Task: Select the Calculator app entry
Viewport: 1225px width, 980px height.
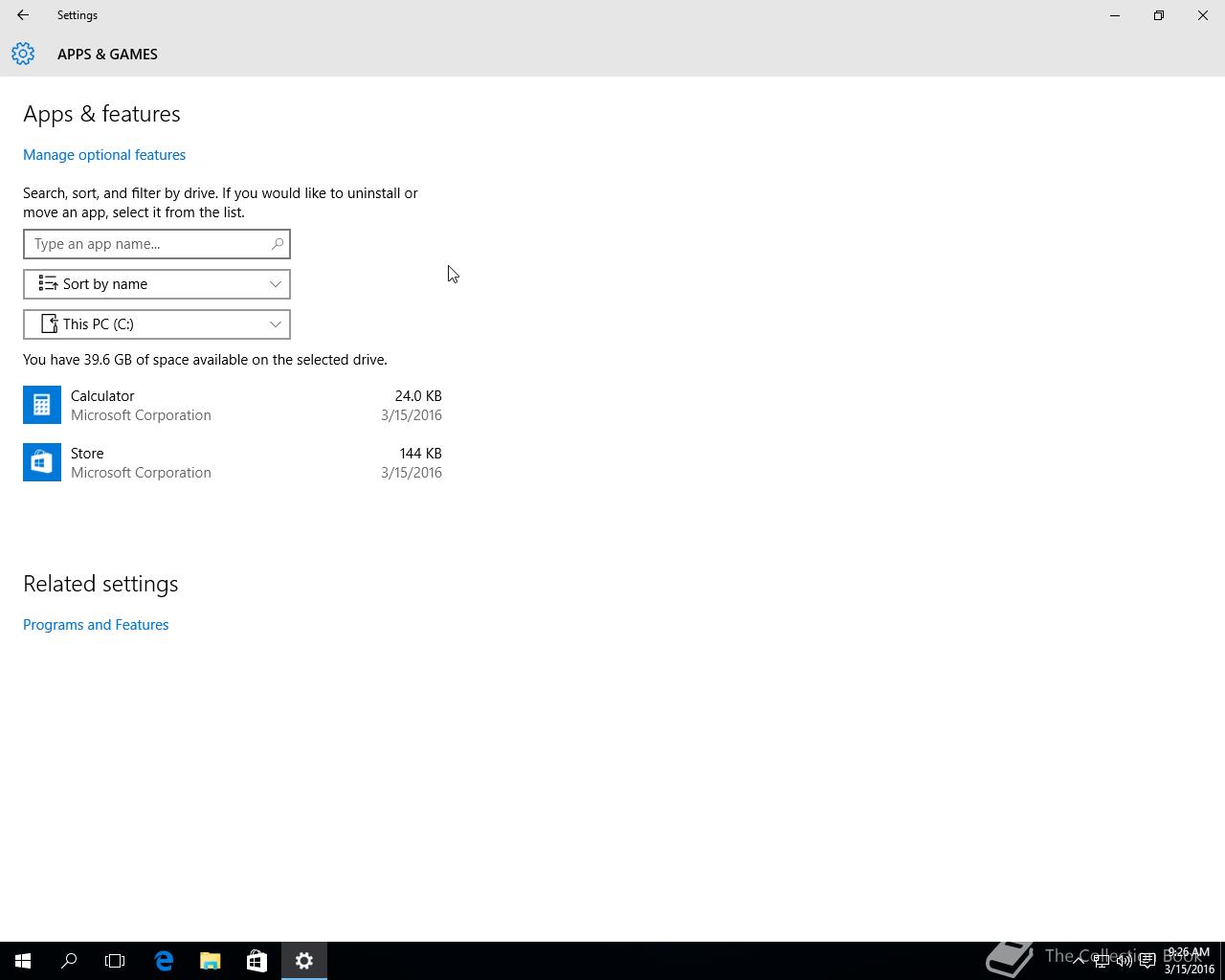Action: tap(233, 405)
